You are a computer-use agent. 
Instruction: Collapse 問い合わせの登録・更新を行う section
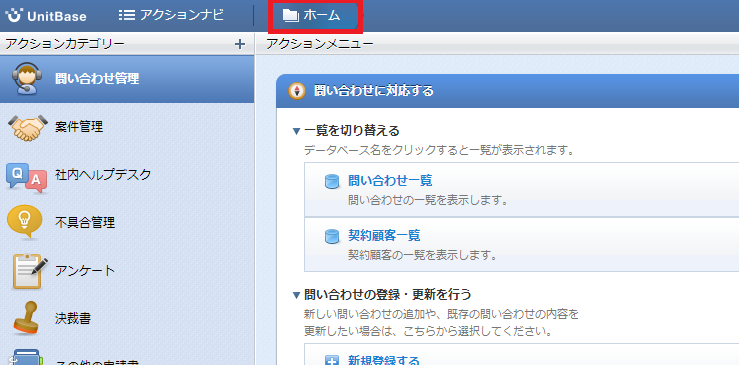[x=296, y=296]
